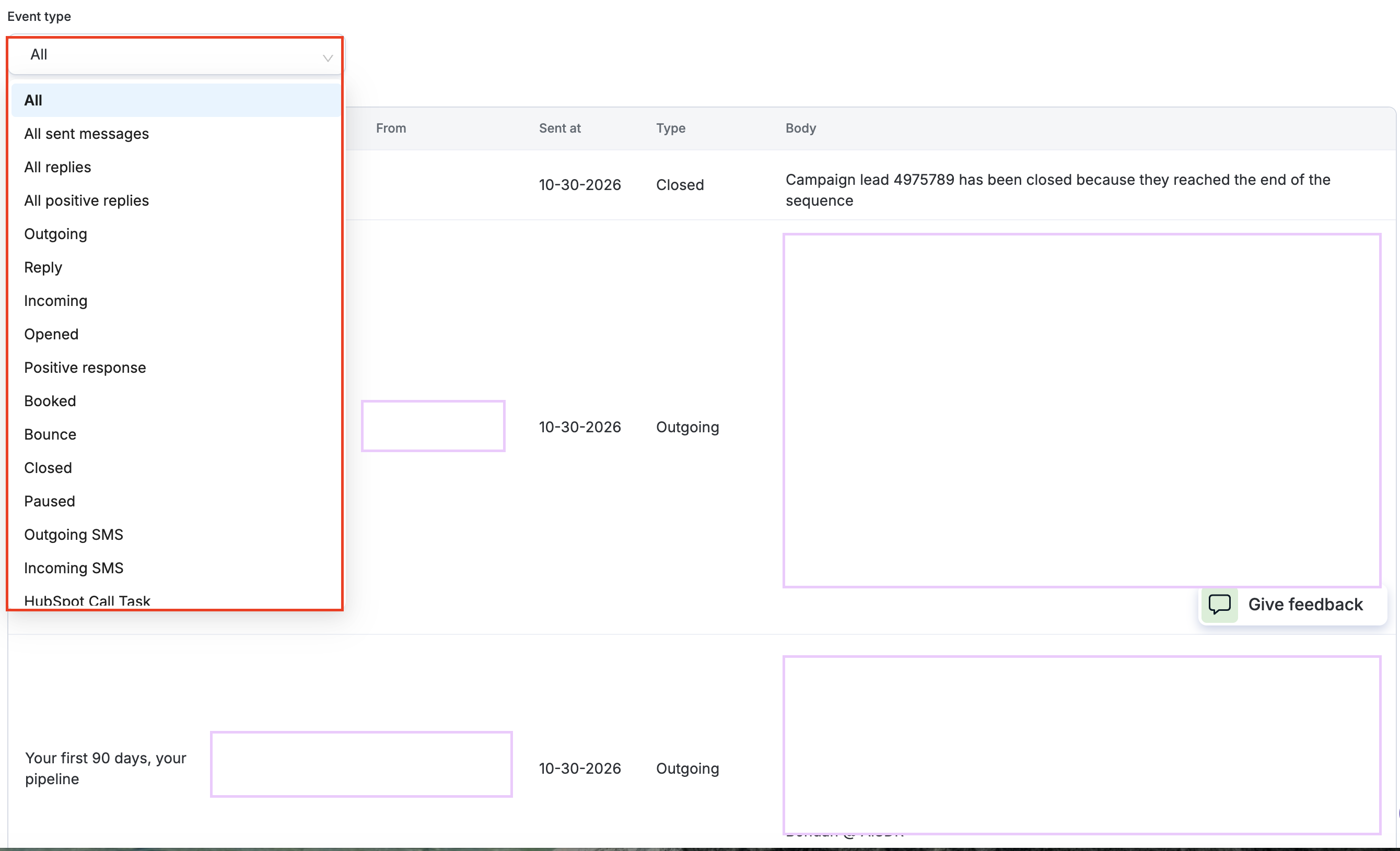
Task: Click the Type column header
Action: (670, 128)
